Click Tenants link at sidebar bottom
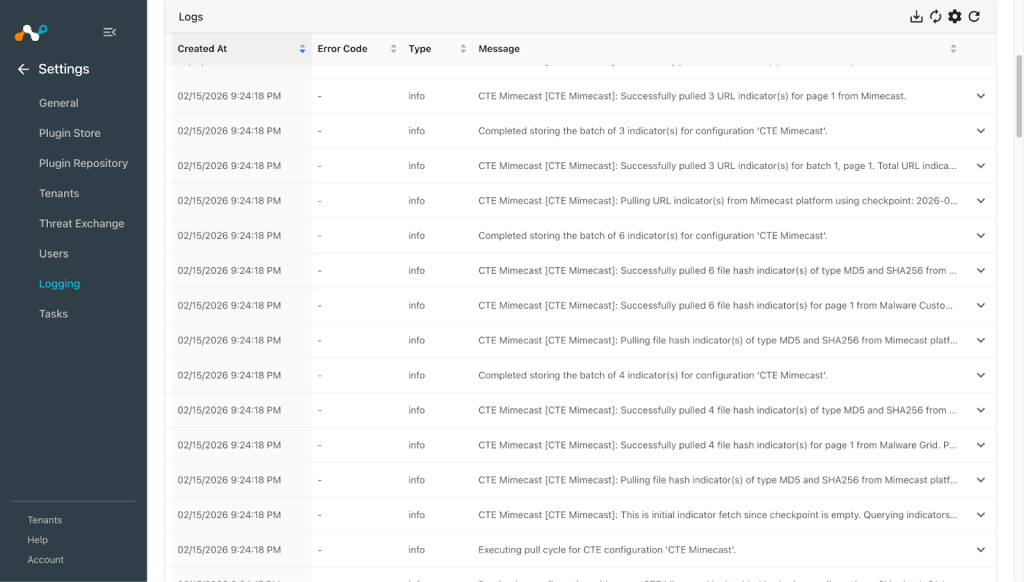The width and height of the screenshot is (1024, 582). pos(44,521)
